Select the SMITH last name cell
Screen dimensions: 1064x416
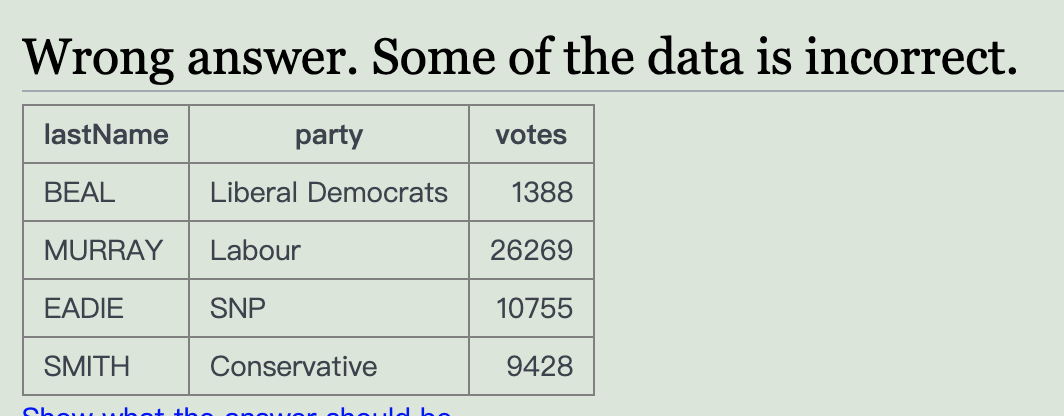[x=87, y=366]
